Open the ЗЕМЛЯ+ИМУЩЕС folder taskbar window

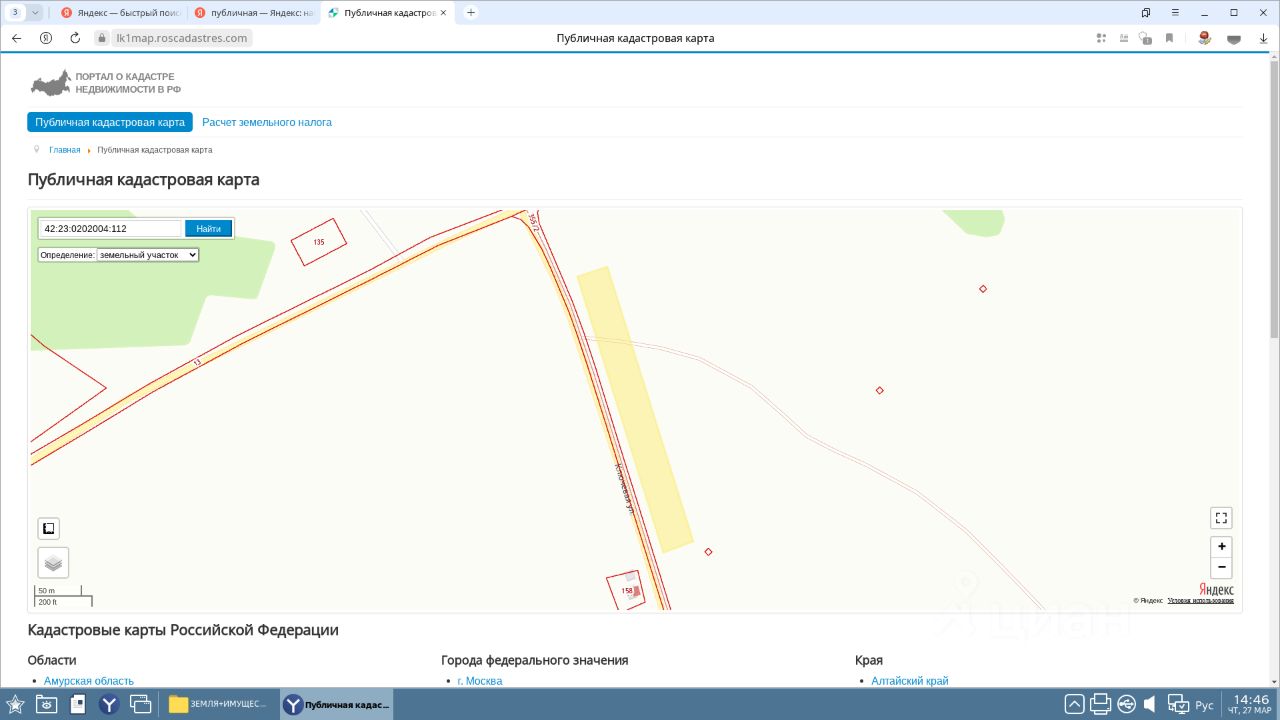coord(220,704)
